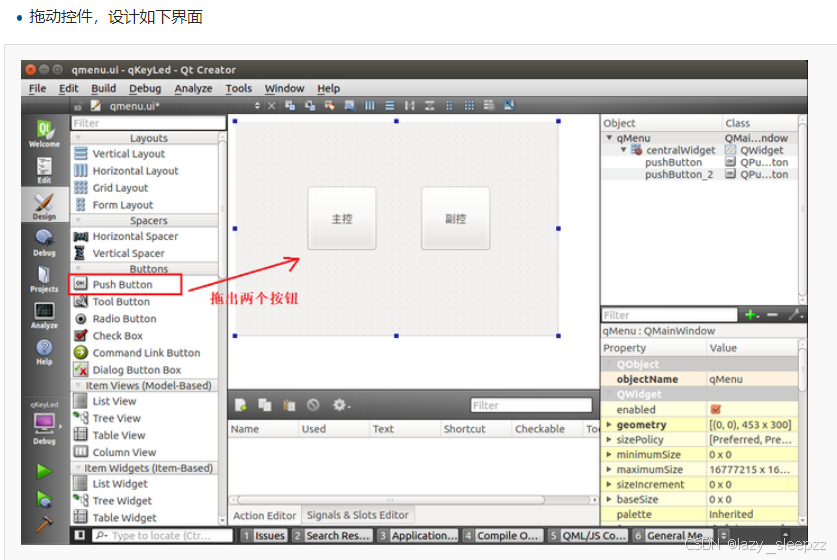837x560 pixels.
Task: Expand the geometry property
Action: coord(609,425)
